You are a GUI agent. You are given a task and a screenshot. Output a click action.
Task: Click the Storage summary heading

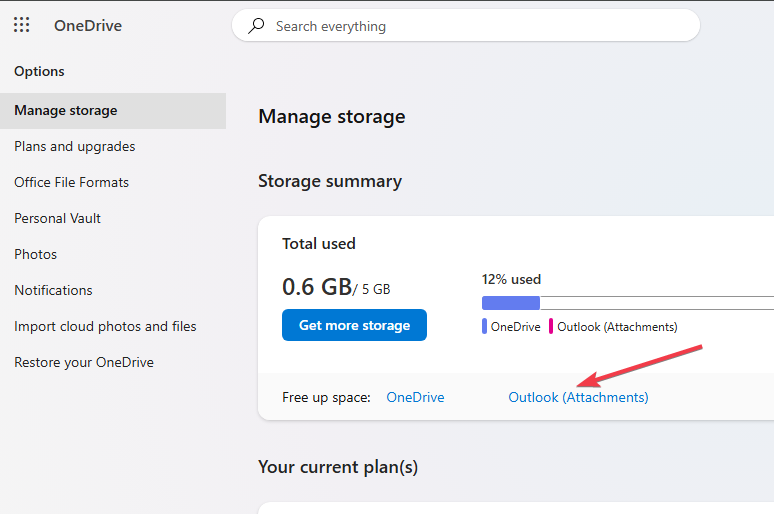coord(330,181)
